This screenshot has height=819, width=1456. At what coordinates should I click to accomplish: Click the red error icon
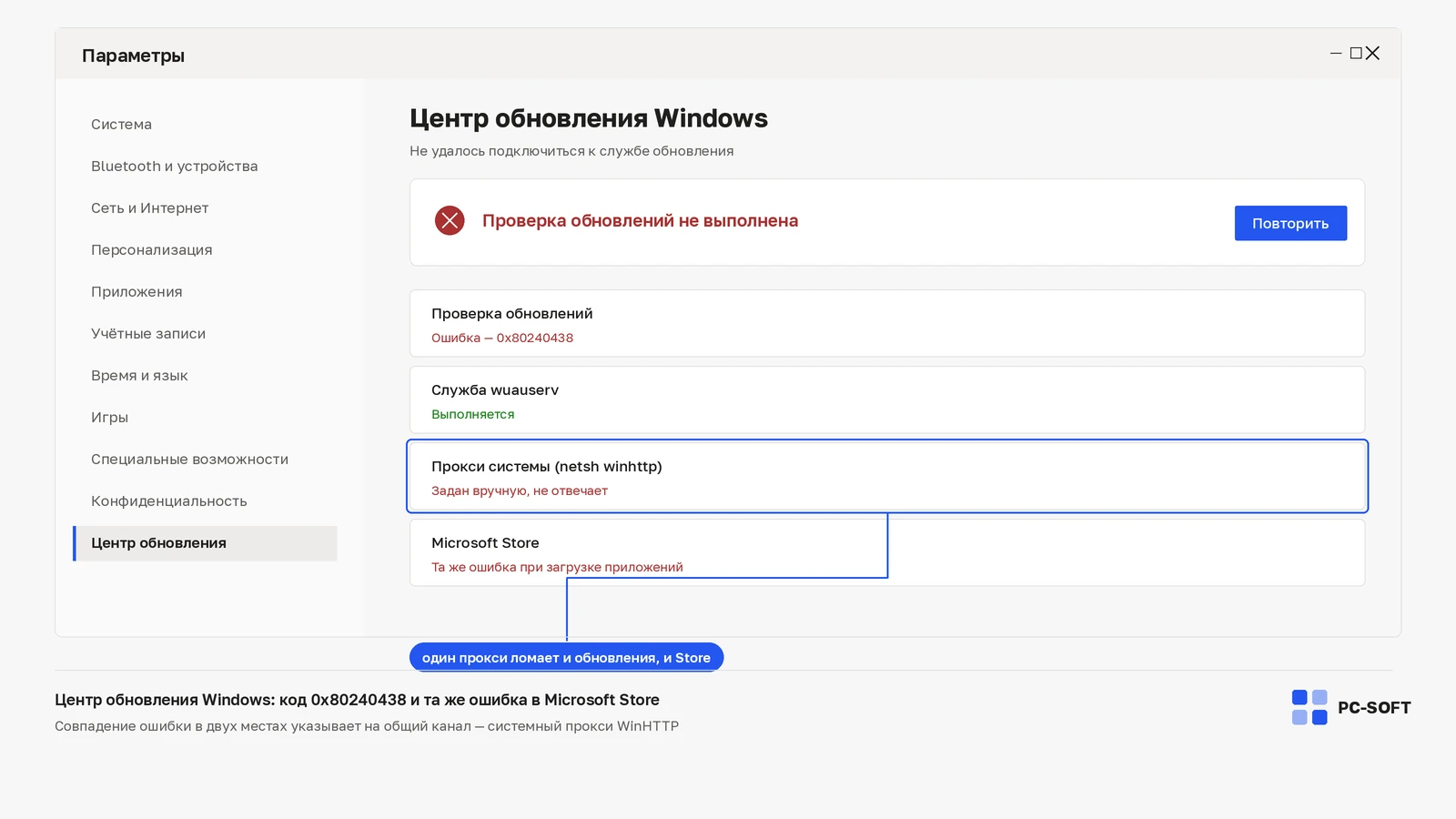450,220
